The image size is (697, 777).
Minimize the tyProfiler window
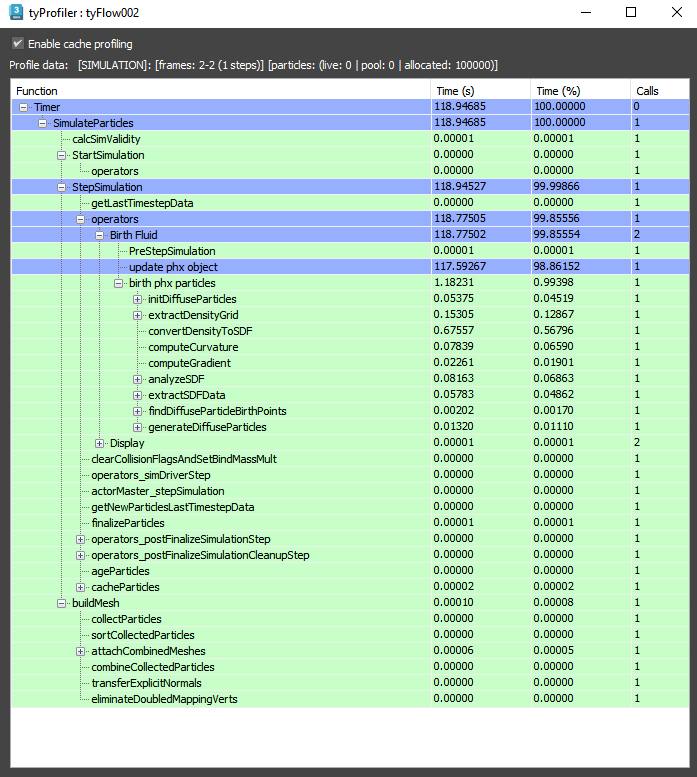586,12
